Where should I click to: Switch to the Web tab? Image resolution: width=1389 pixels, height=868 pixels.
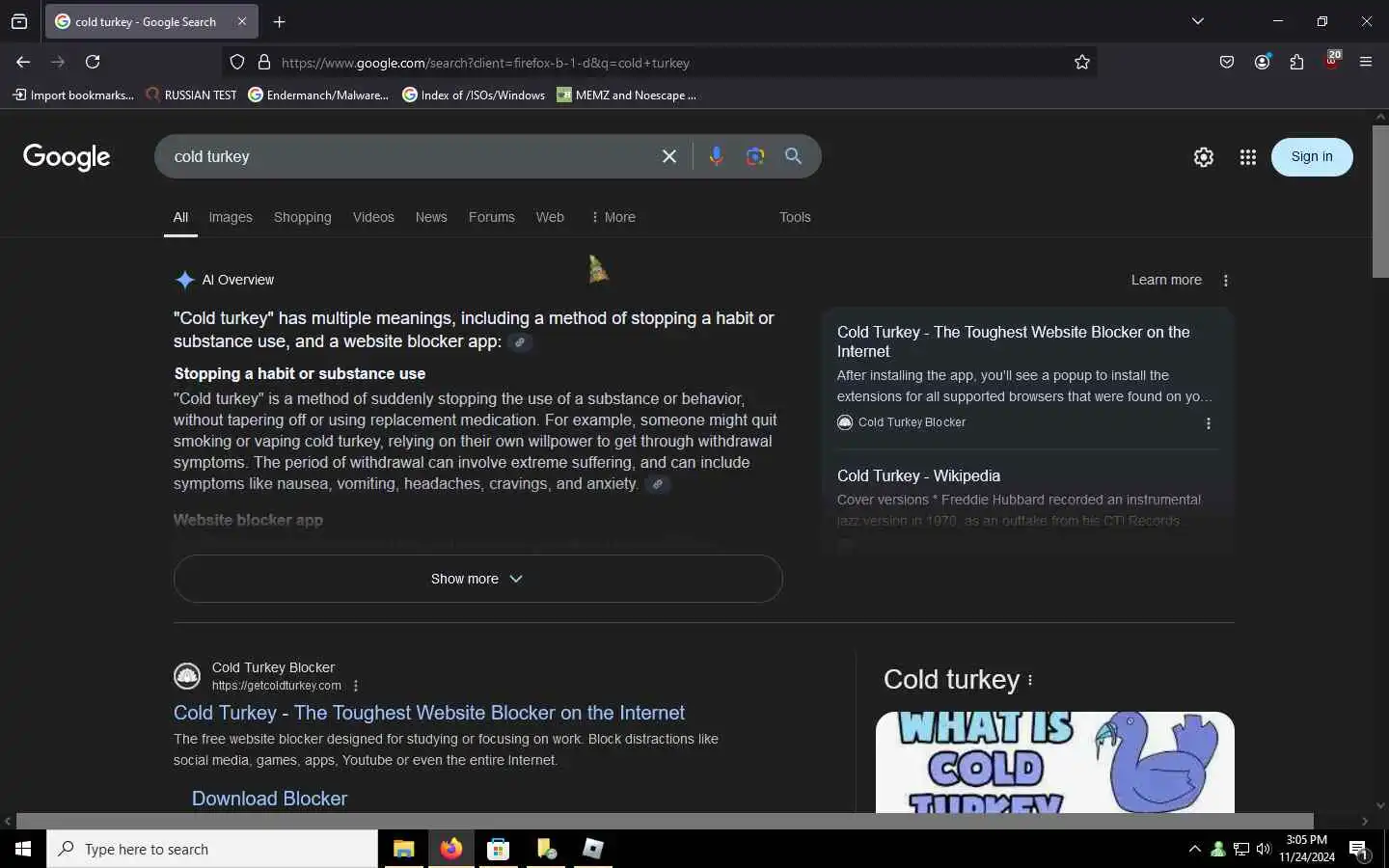point(550,217)
